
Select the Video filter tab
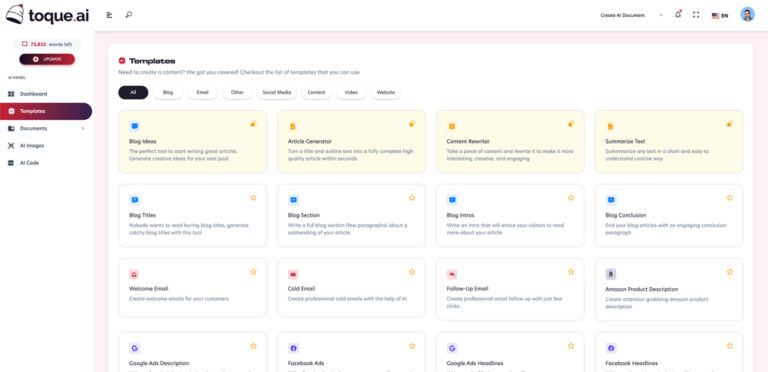click(x=351, y=93)
